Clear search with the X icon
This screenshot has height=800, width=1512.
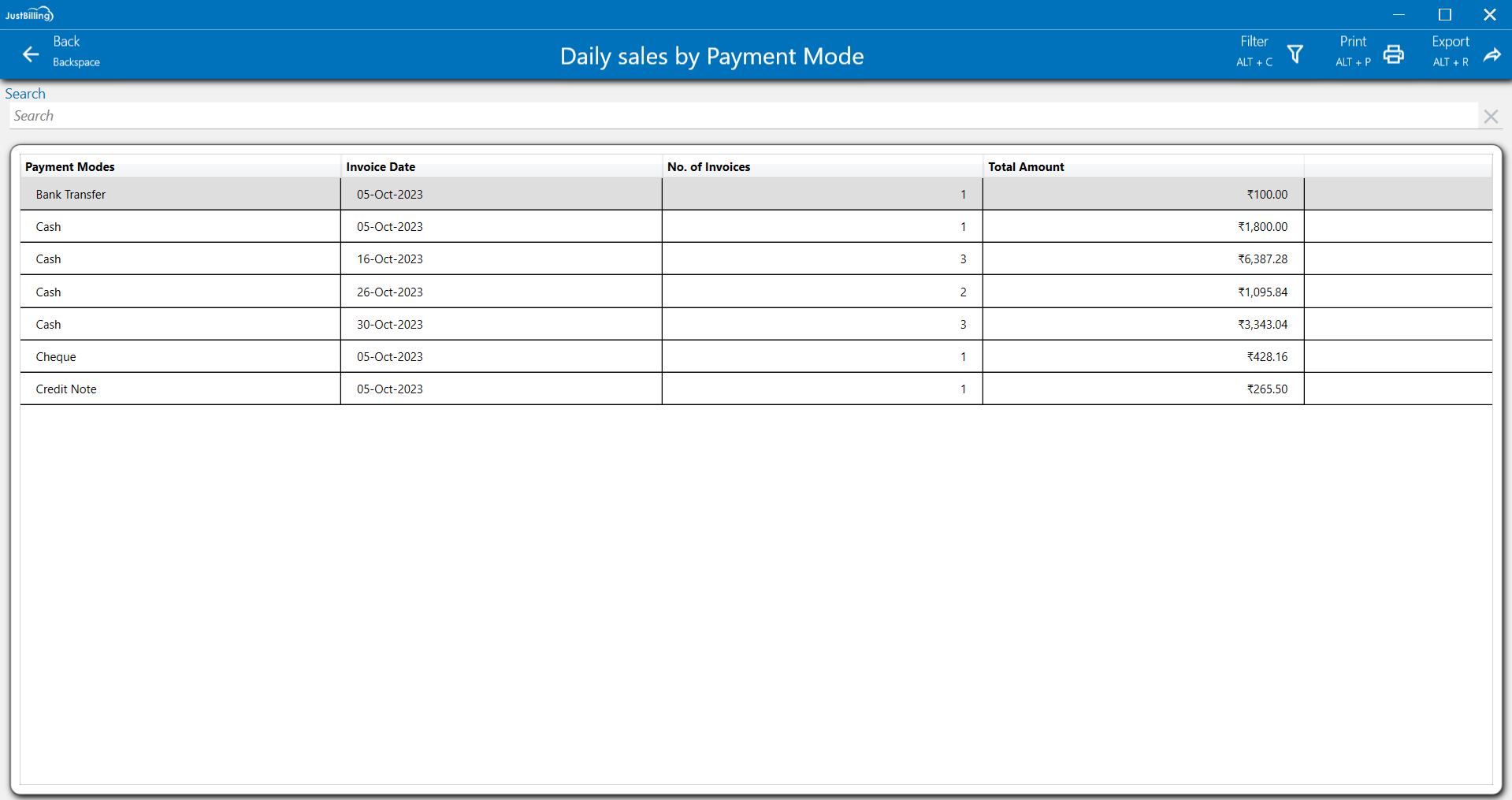pyautogui.click(x=1490, y=117)
